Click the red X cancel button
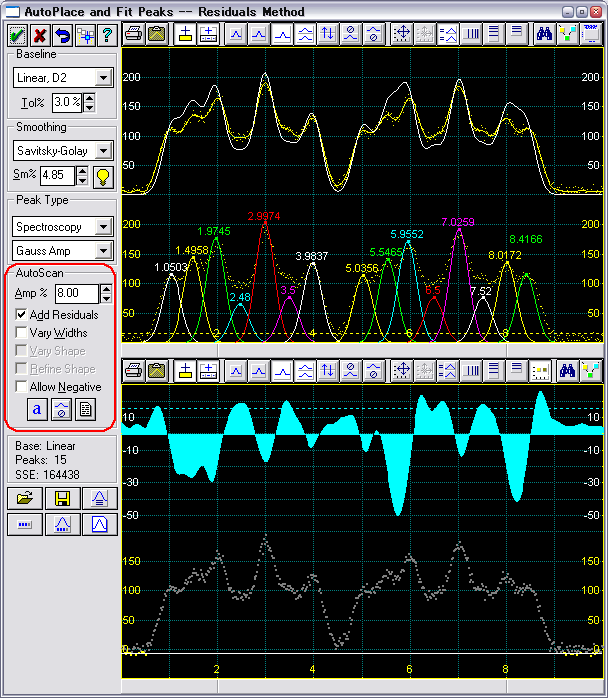Image resolution: width=608 pixels, height=698 pixels. [40, 35]
